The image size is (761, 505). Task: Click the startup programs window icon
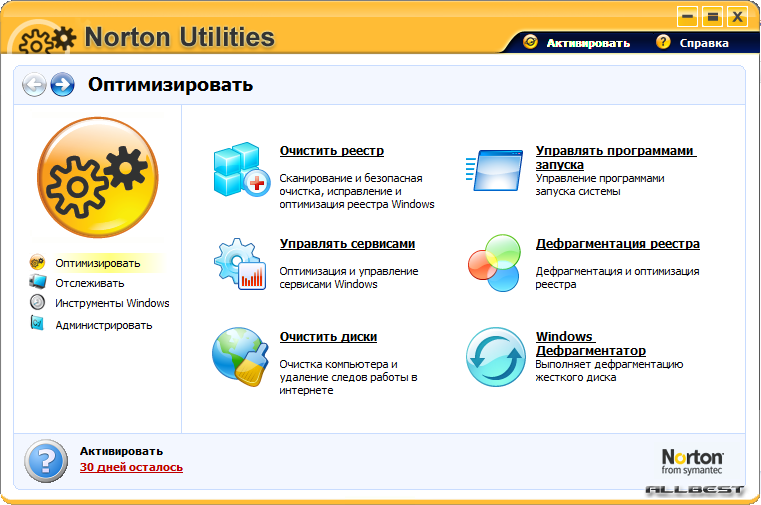(494, 170)
